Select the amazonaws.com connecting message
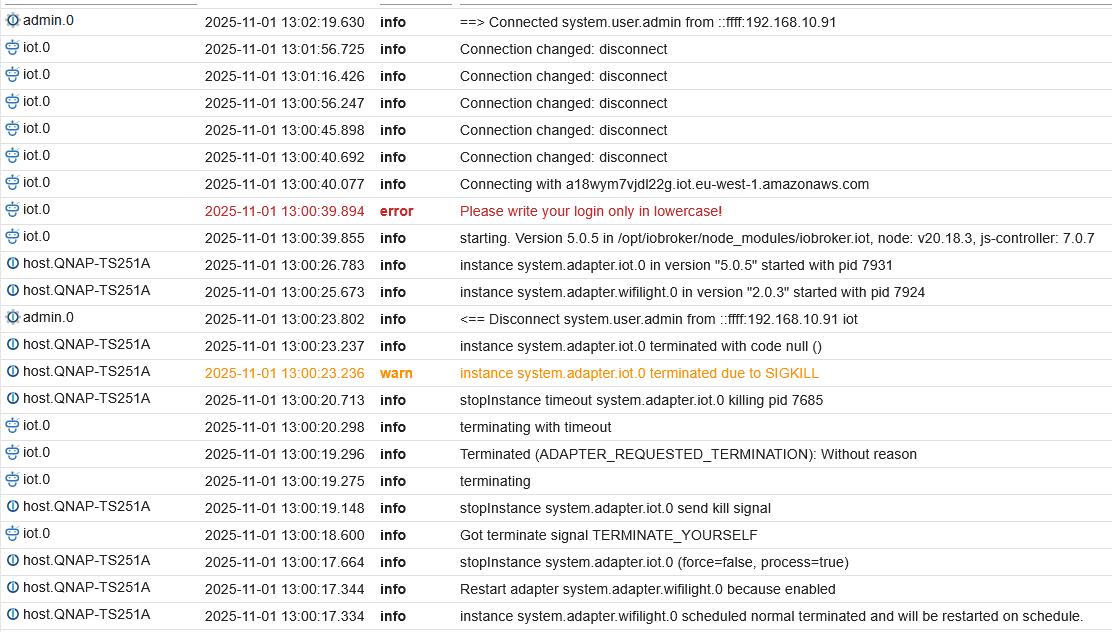This screenshot has height=632, width=1112. (x=664, y=184)
